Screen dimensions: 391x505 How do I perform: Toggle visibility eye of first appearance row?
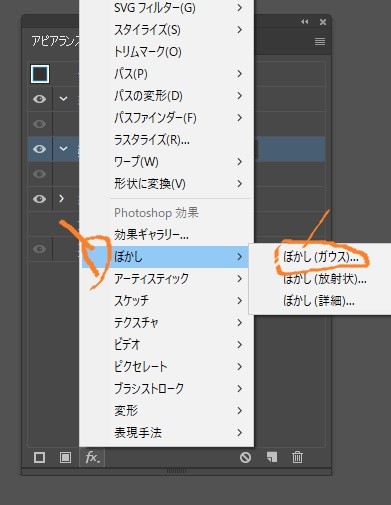click(x=40, y=99)
